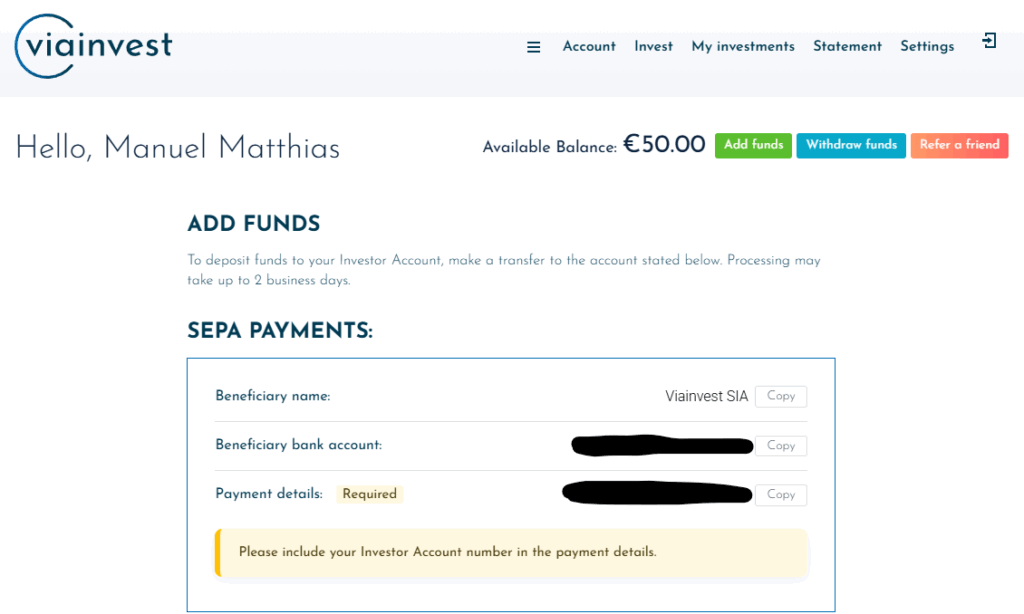Open the hamburger menu icon
The height and width of the screenshot is (614, 1024).
tap(534, 47)
